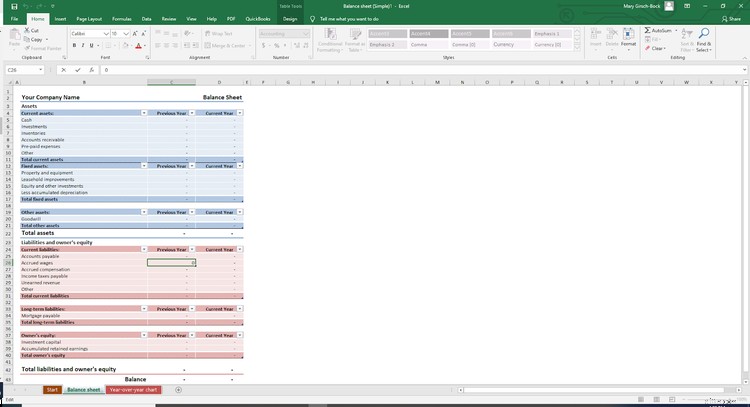The width and height of the screenshot is (750, 407).
Task: Click the font color A icon
Action: coord(138,46)
